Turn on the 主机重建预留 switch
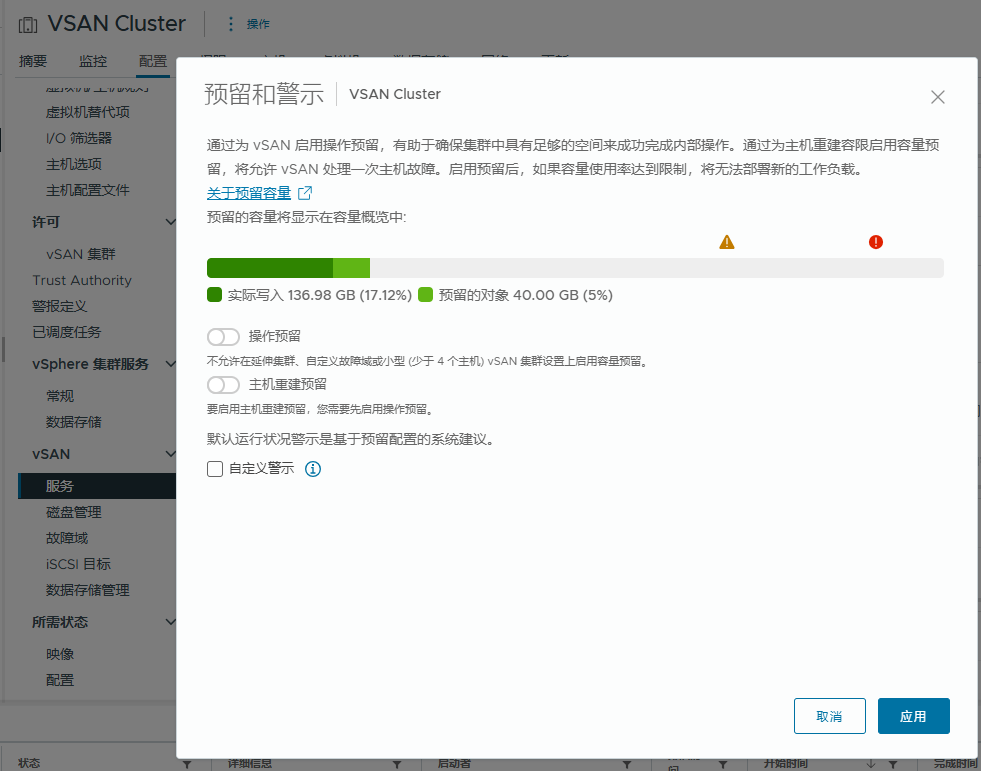 click(223, 385)
